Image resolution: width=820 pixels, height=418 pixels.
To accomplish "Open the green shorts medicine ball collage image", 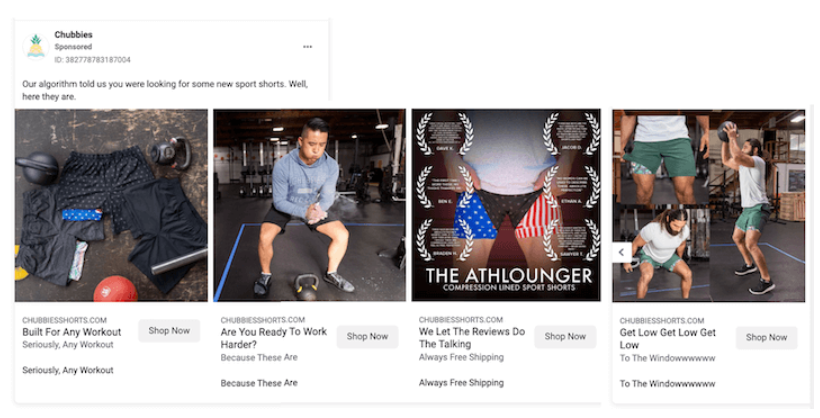I will pyautogui.click(x=709, y=206).
